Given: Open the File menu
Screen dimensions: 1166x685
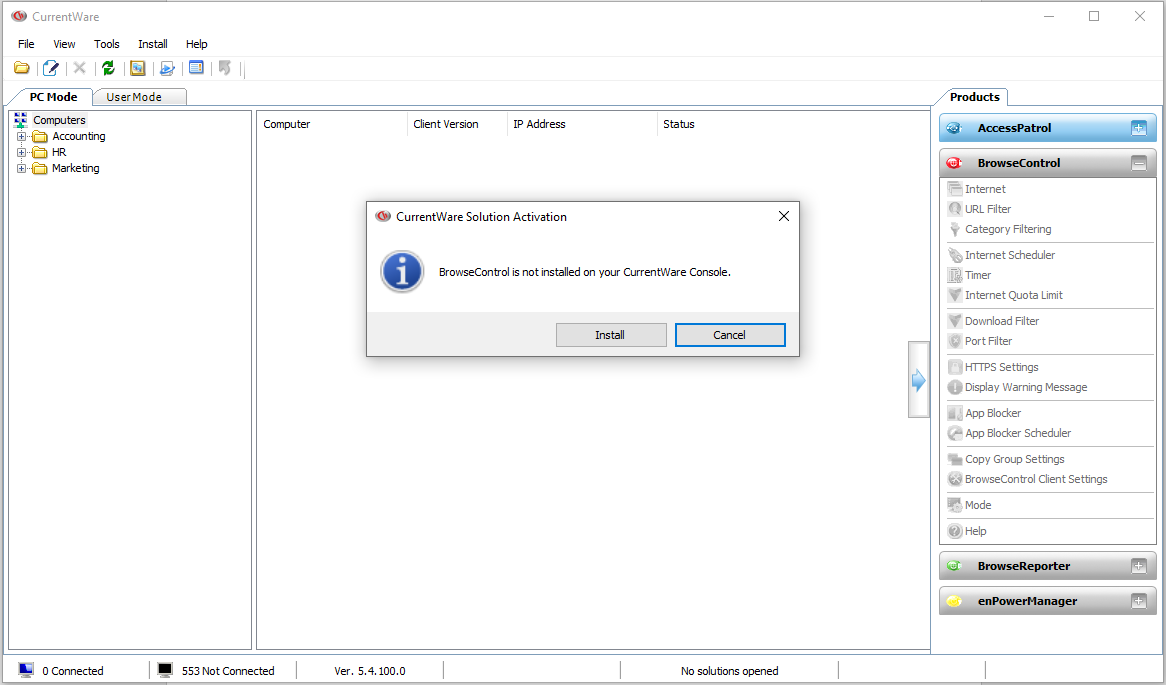Looking at the screenshot, I should pos(26,44).
